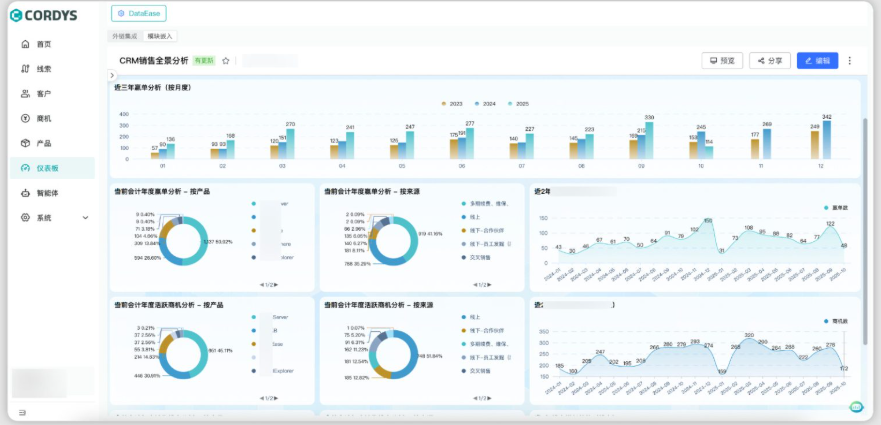Click the 编辑 edit button

click(817, 61)
